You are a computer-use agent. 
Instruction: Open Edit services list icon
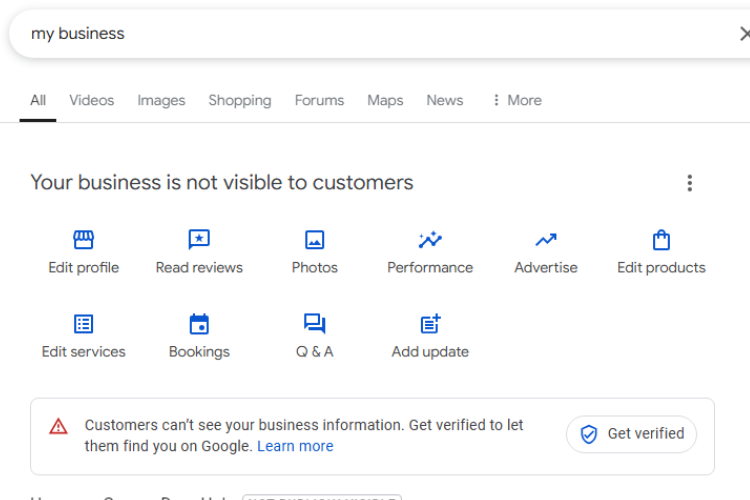84,324
